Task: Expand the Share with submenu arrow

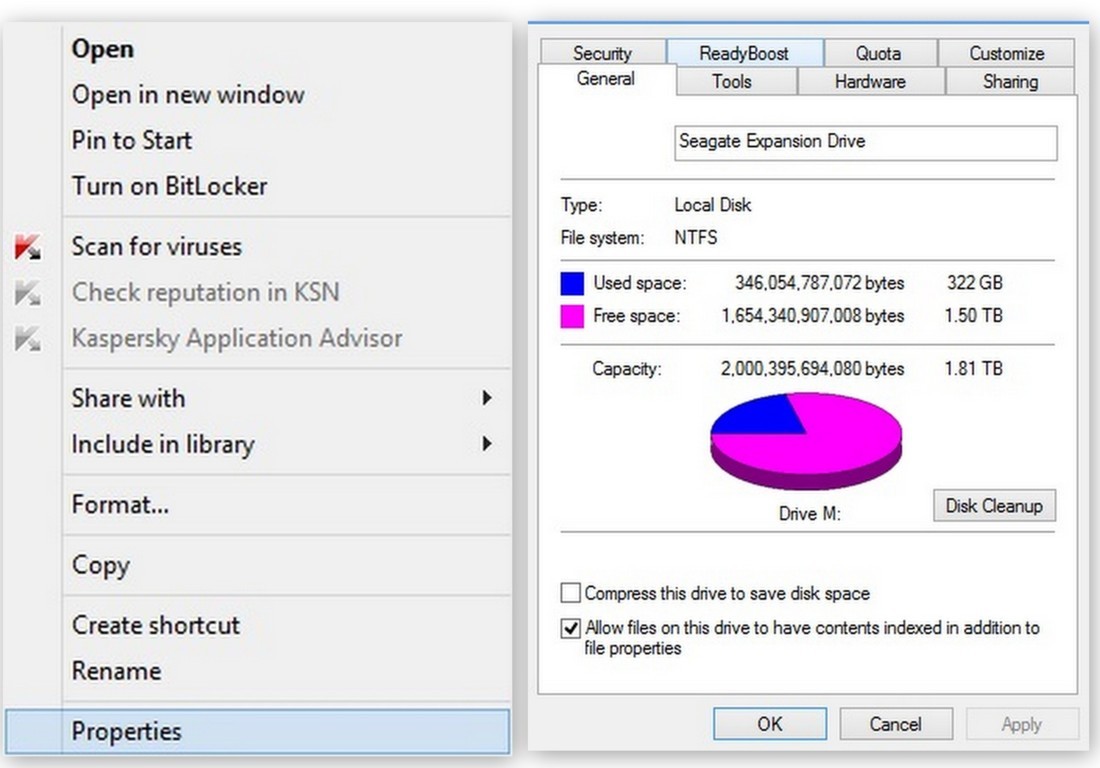Action: tap(487, 398)
